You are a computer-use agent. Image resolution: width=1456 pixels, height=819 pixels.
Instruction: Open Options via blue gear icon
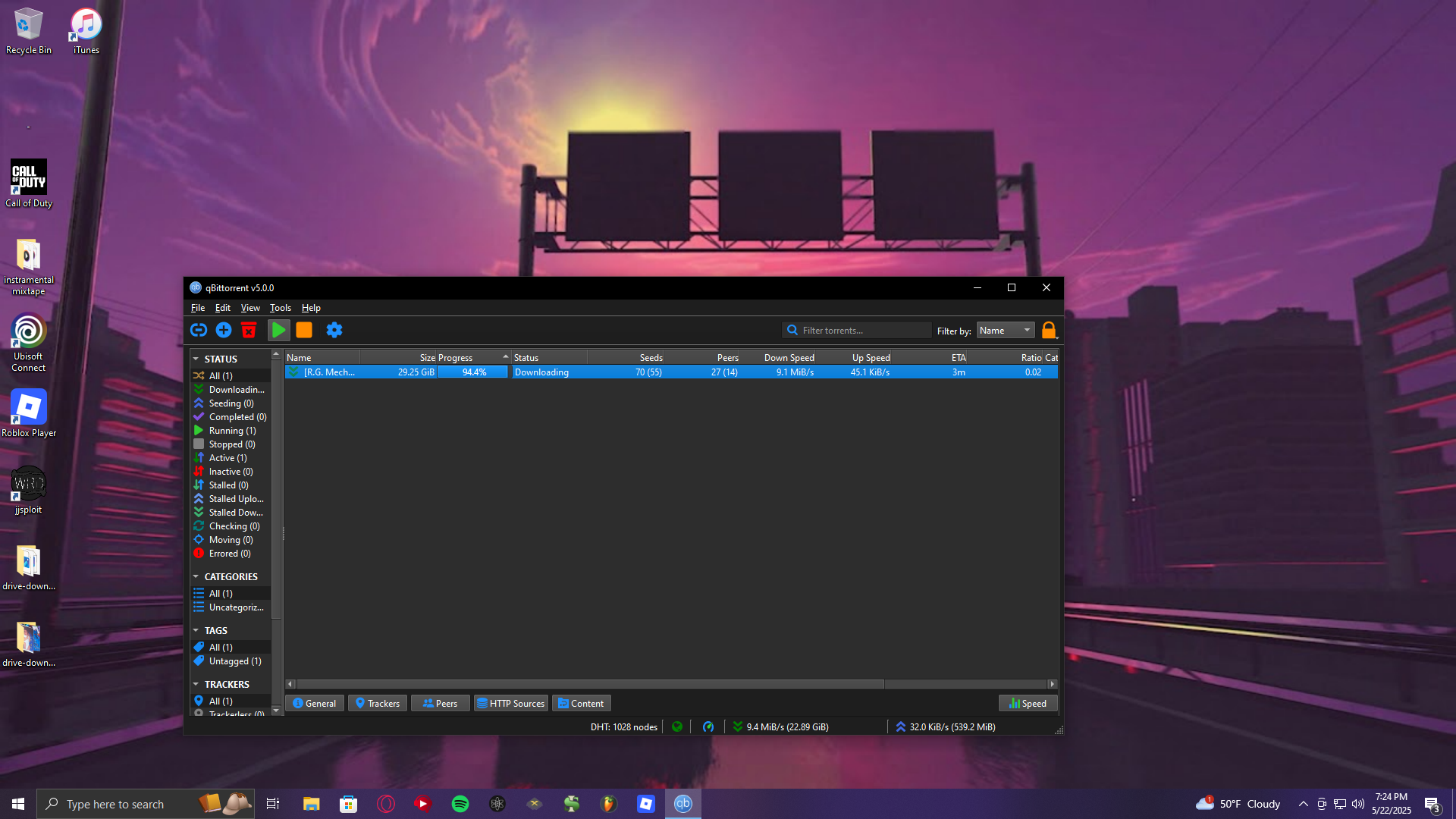[334, 330]
